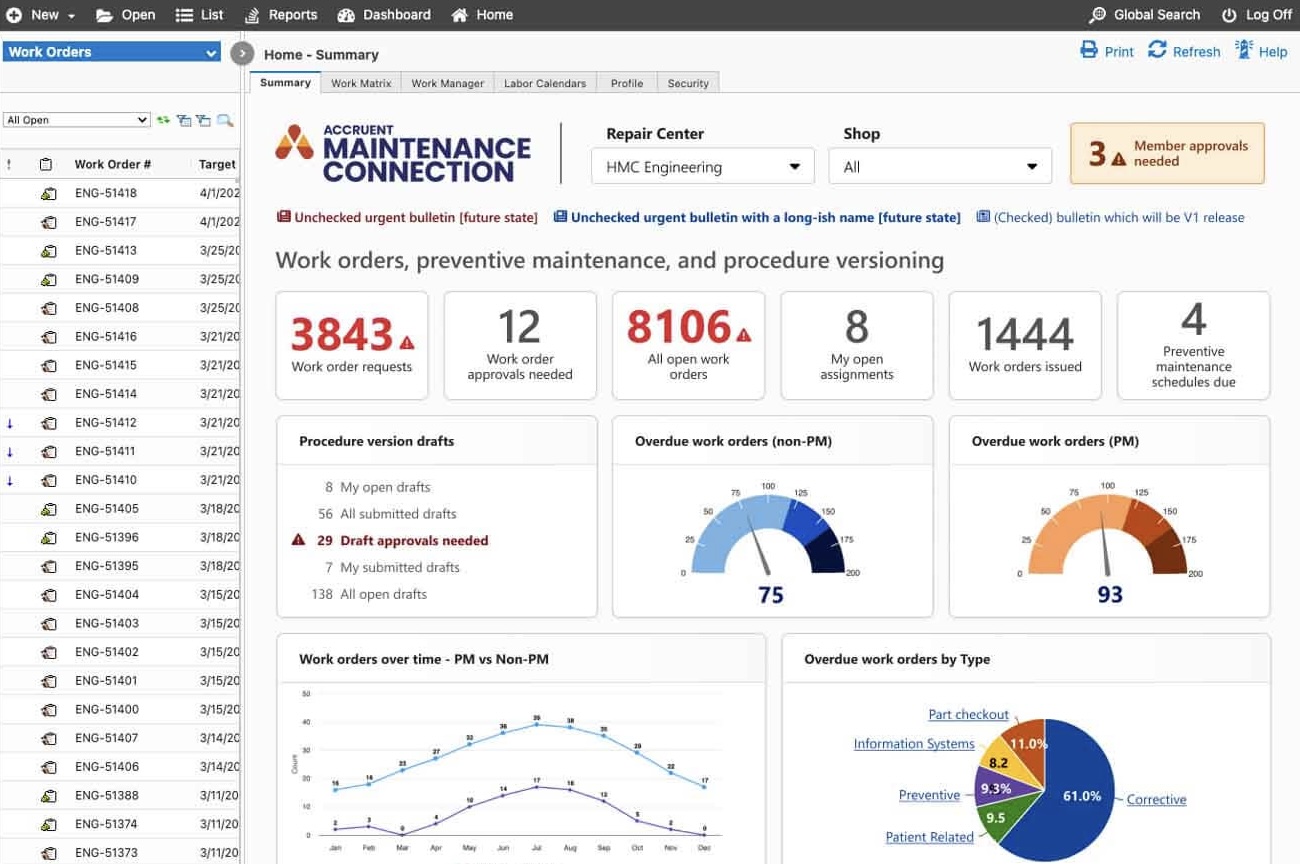
Task: Click the Print icon
Action: point(1089,51)
